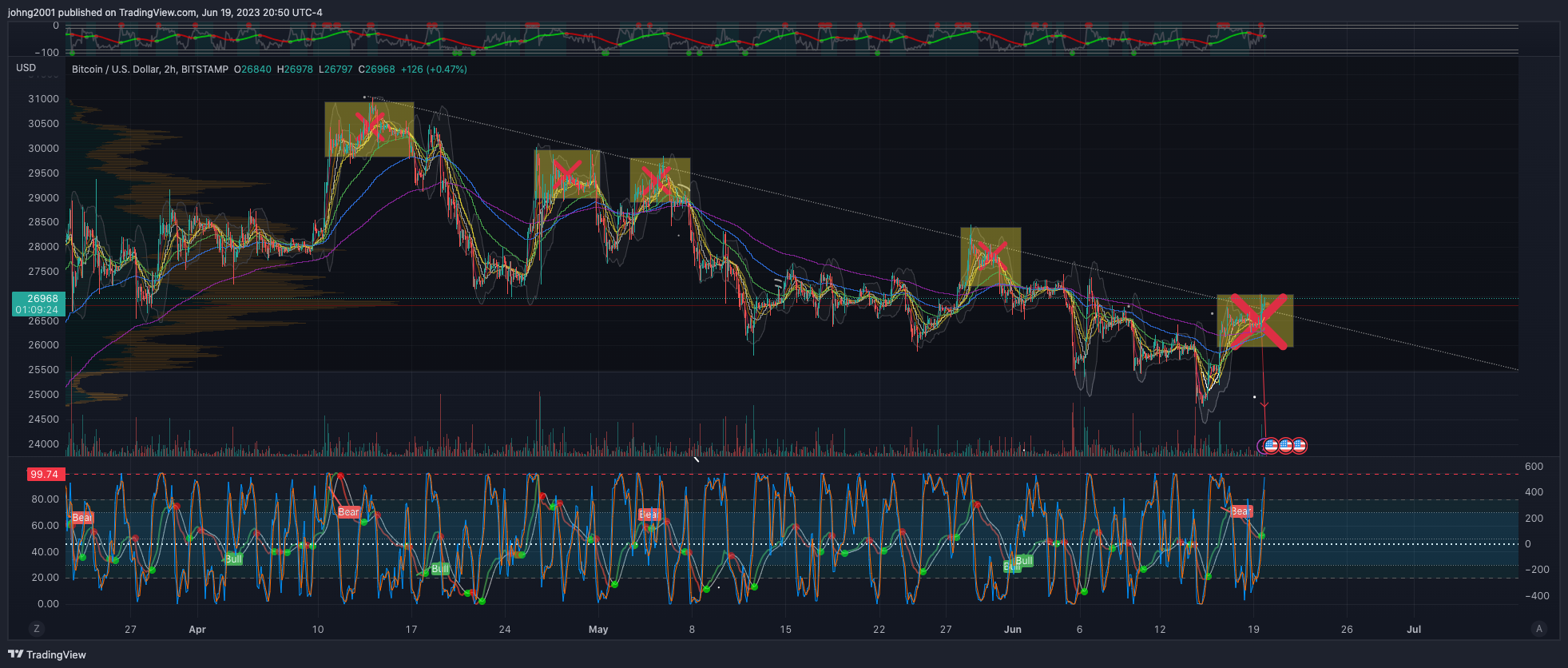Click the A auto-scale icon at bottom right
The width and height of the screenshot is (1568, 668).
[1539, 629]
